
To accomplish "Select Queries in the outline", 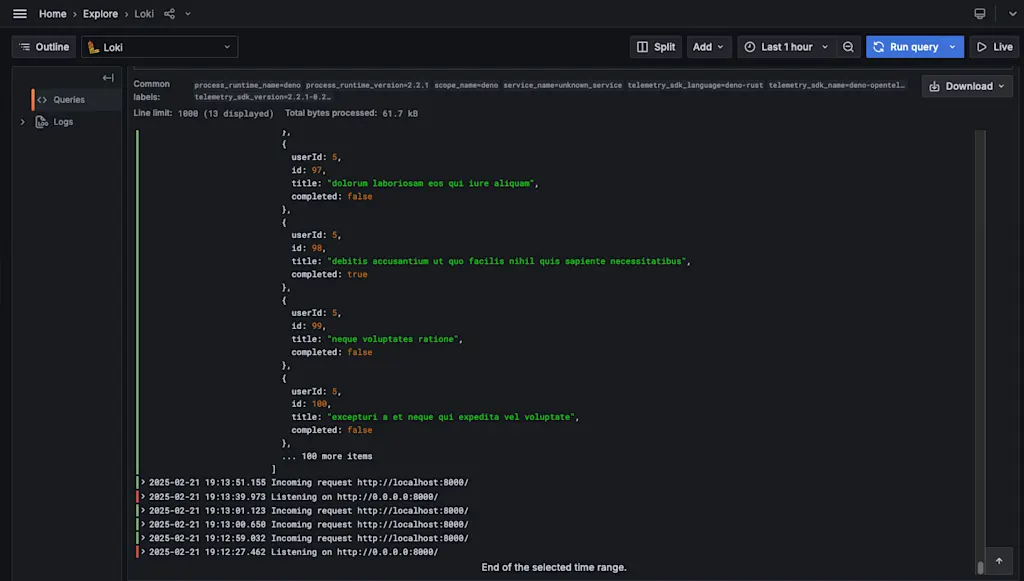I will 69,100.
